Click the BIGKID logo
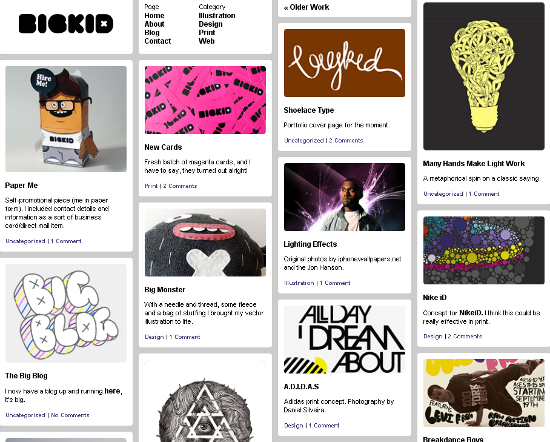This screenshot has width=550, height=442. [66, 24]
